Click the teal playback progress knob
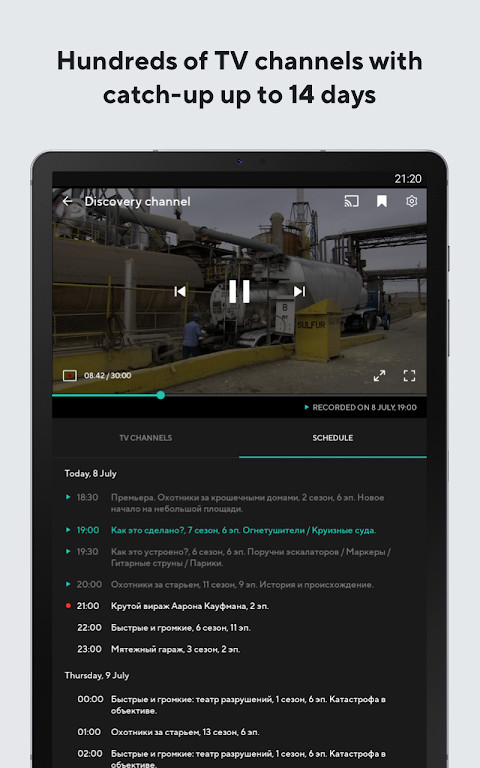Viewport: 480px width, 768px height. pos(161,395)
